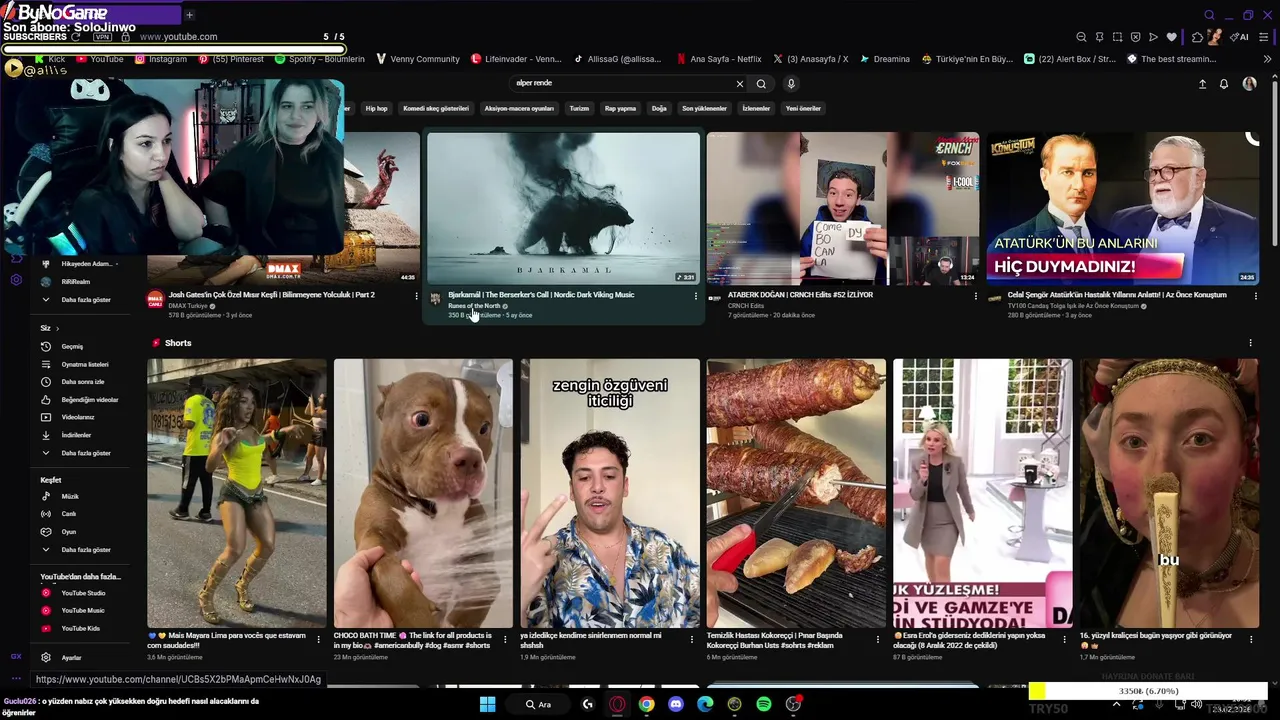Open İndirilenler in sidebar
The height and width of the screenshot is (720, 1280).
(76, 435)
